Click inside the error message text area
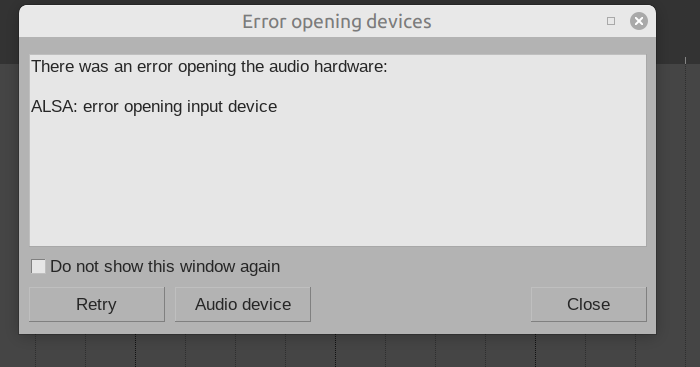Viewport: 700px width, 367px height. [338, 150]
